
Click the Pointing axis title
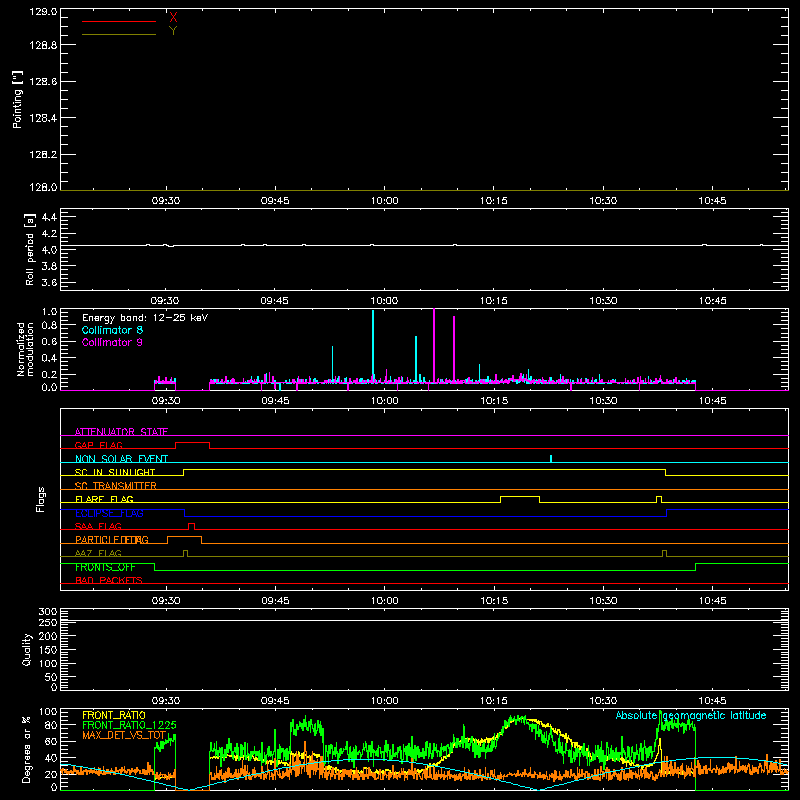18,99
